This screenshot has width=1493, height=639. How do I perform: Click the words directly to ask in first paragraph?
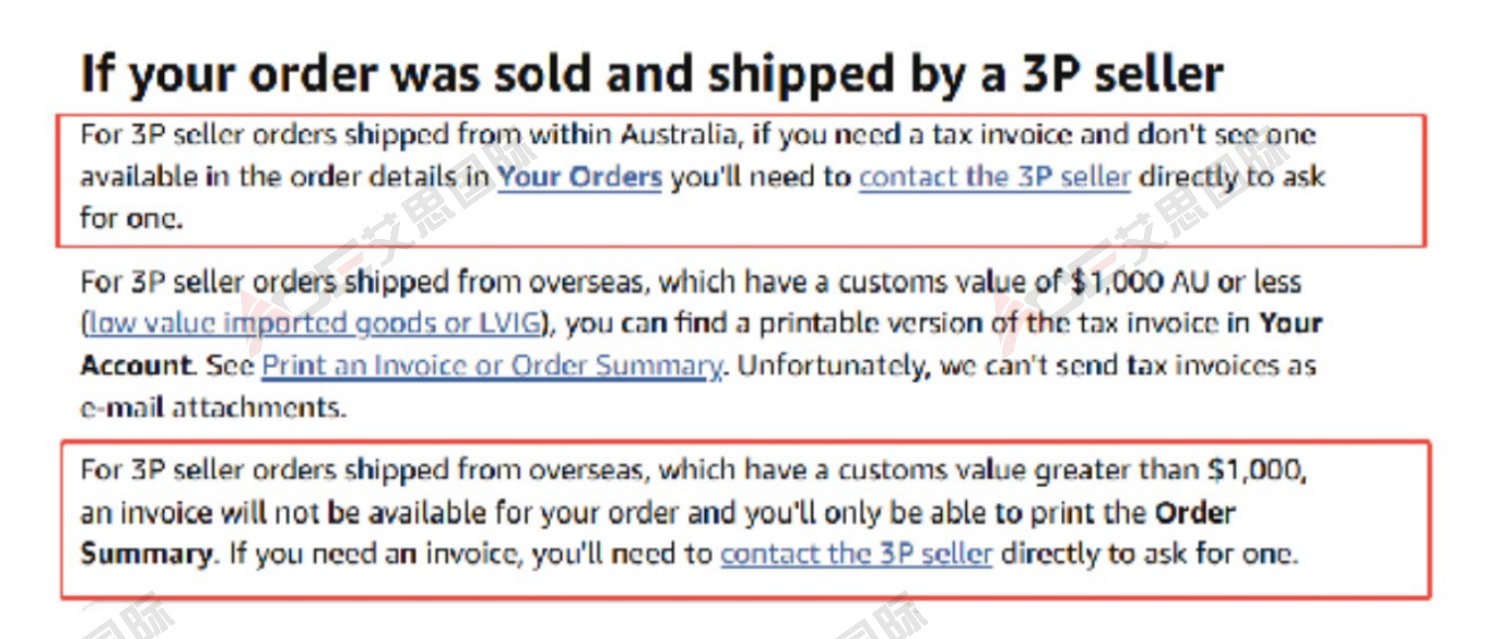(1232, 178)
